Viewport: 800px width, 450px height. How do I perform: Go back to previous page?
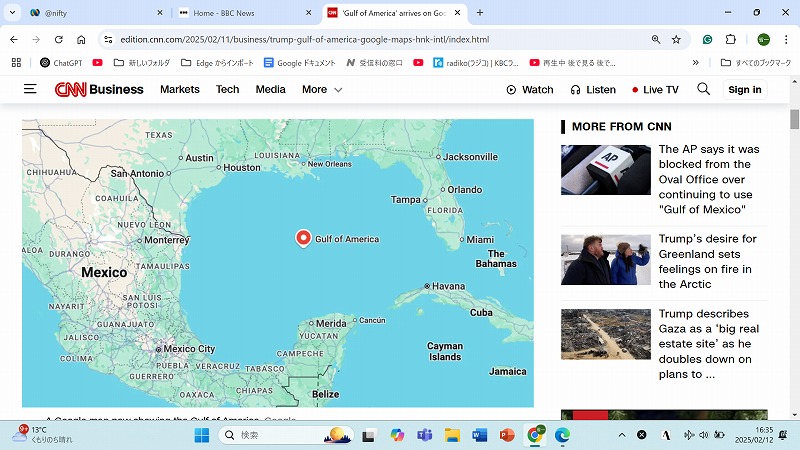coord(14,39)
